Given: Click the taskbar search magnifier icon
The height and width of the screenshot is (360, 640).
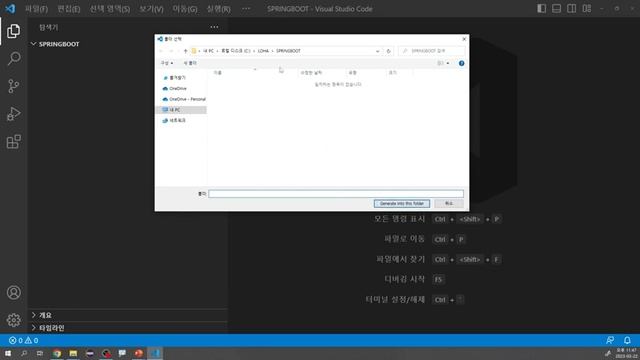Looking at the screenshot, I should pyautogui.click(x=24, y=353).
